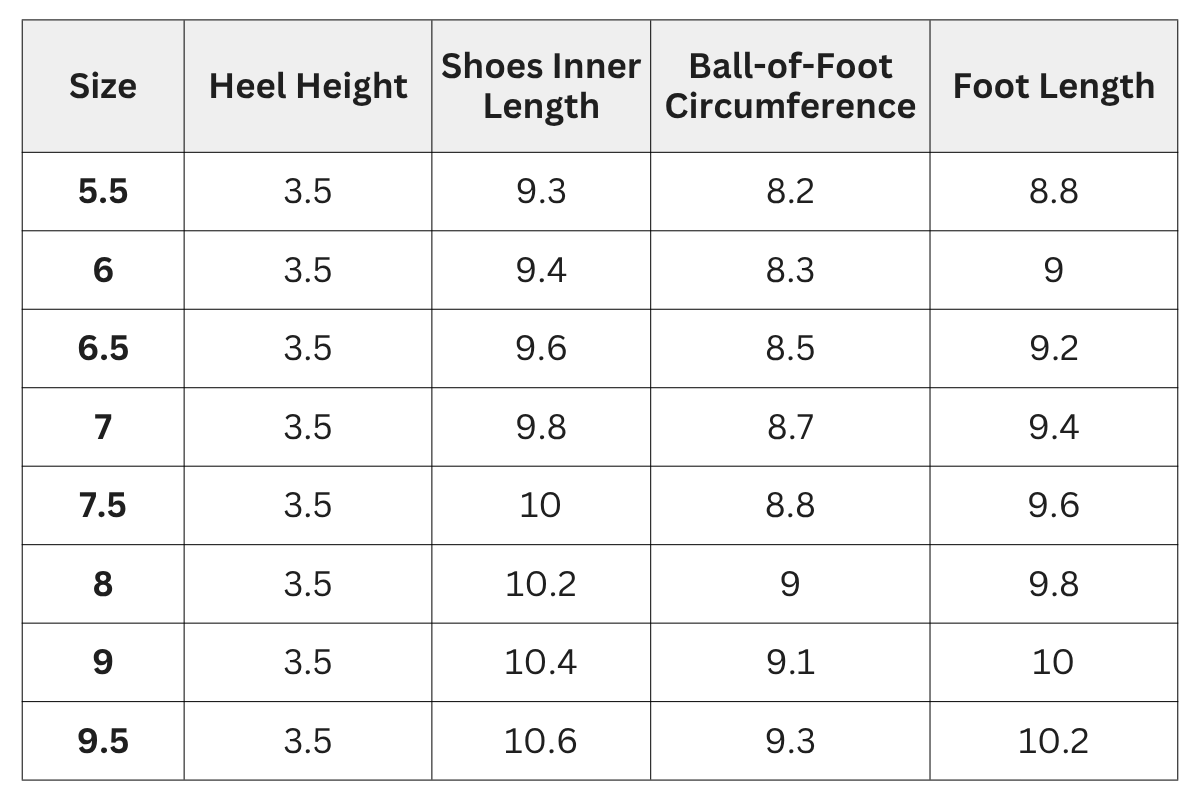Click the foot length 9.4 cell
This screenshot has height=800, width=1200.
pyautogui.click(x=1053, y=427)
